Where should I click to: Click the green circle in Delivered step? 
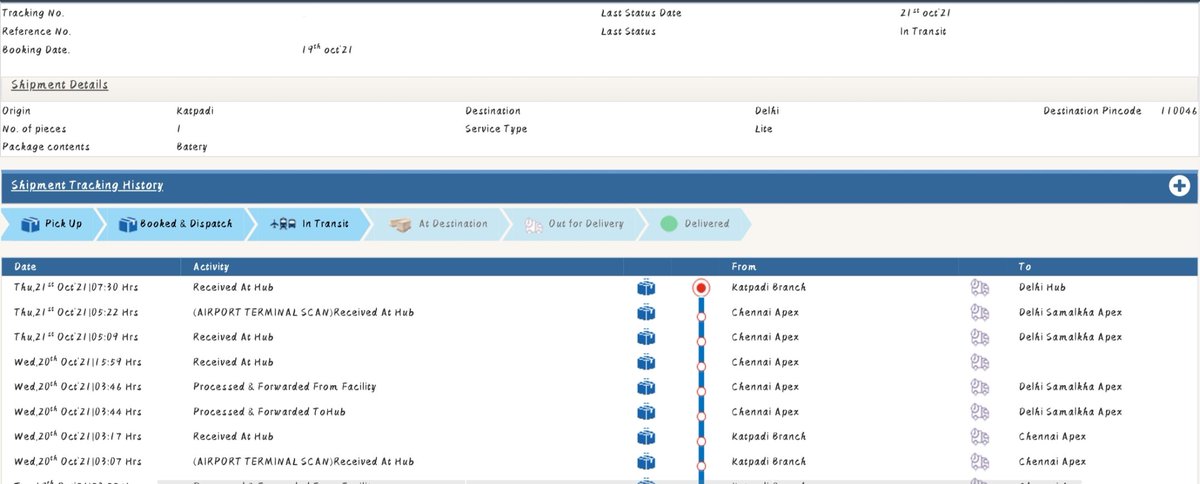(x=668, y=224)
